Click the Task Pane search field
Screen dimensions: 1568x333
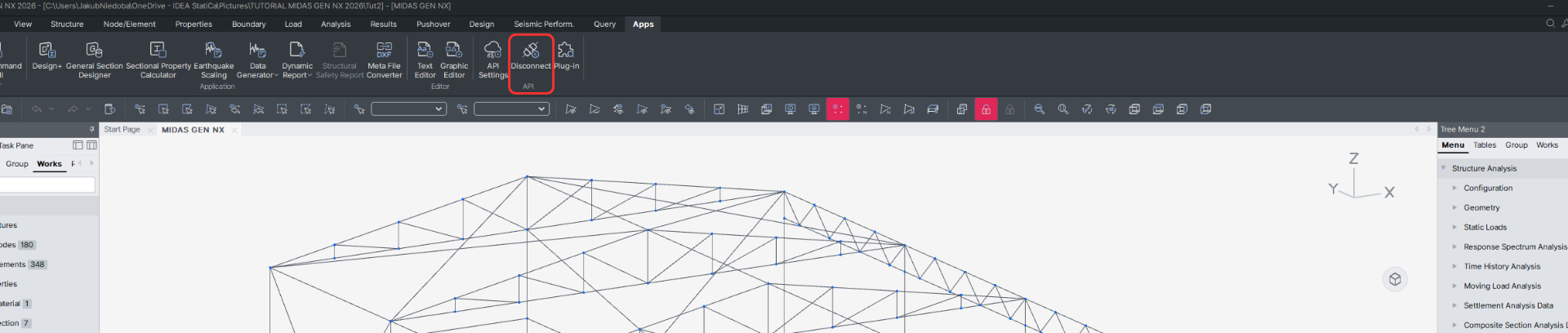(47, 185)
